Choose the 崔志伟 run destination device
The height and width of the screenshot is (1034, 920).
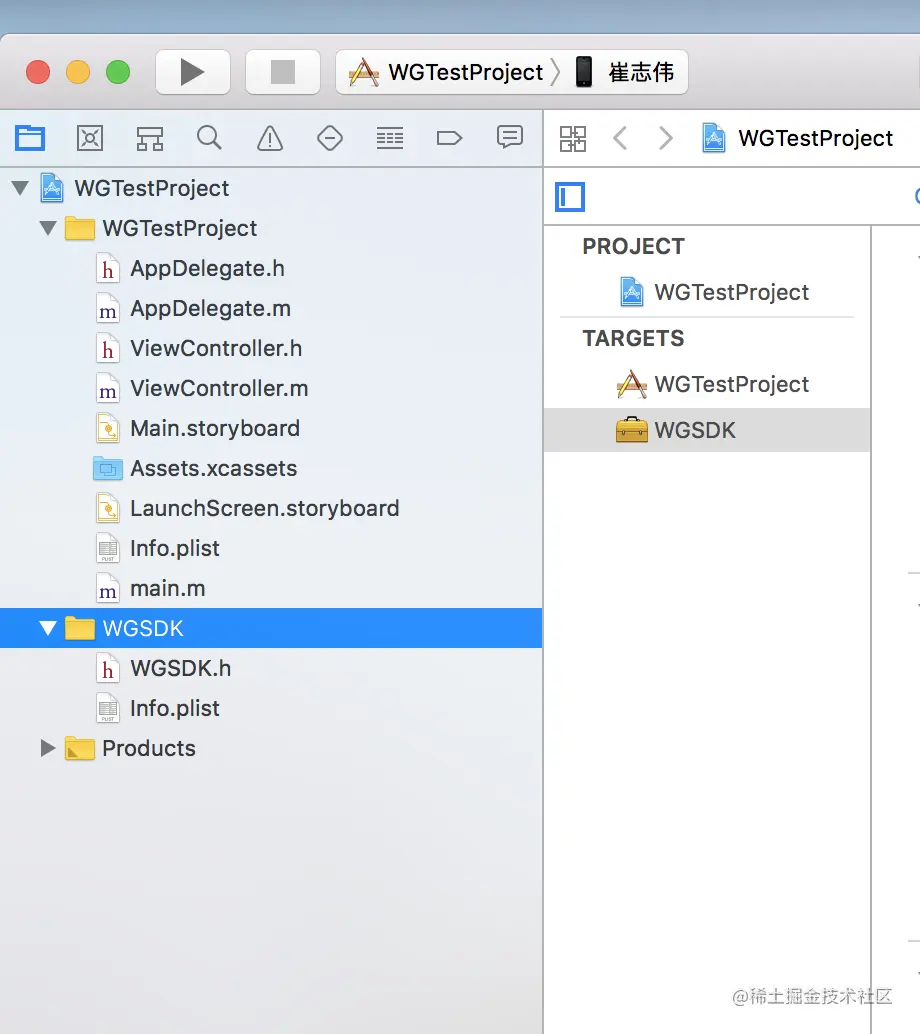pyautogui.click(x=624, y=72)
